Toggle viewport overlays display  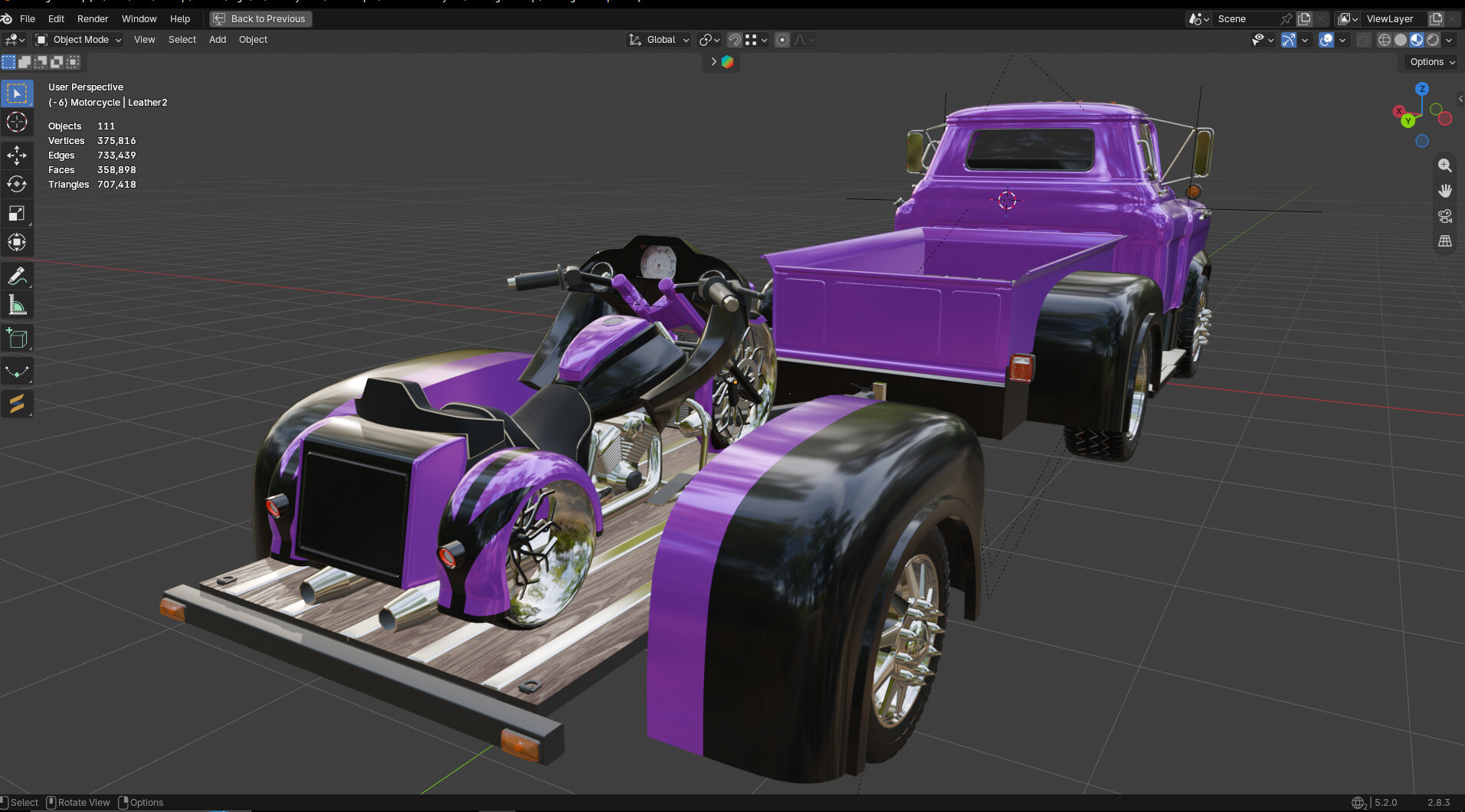click(1326, 40)
